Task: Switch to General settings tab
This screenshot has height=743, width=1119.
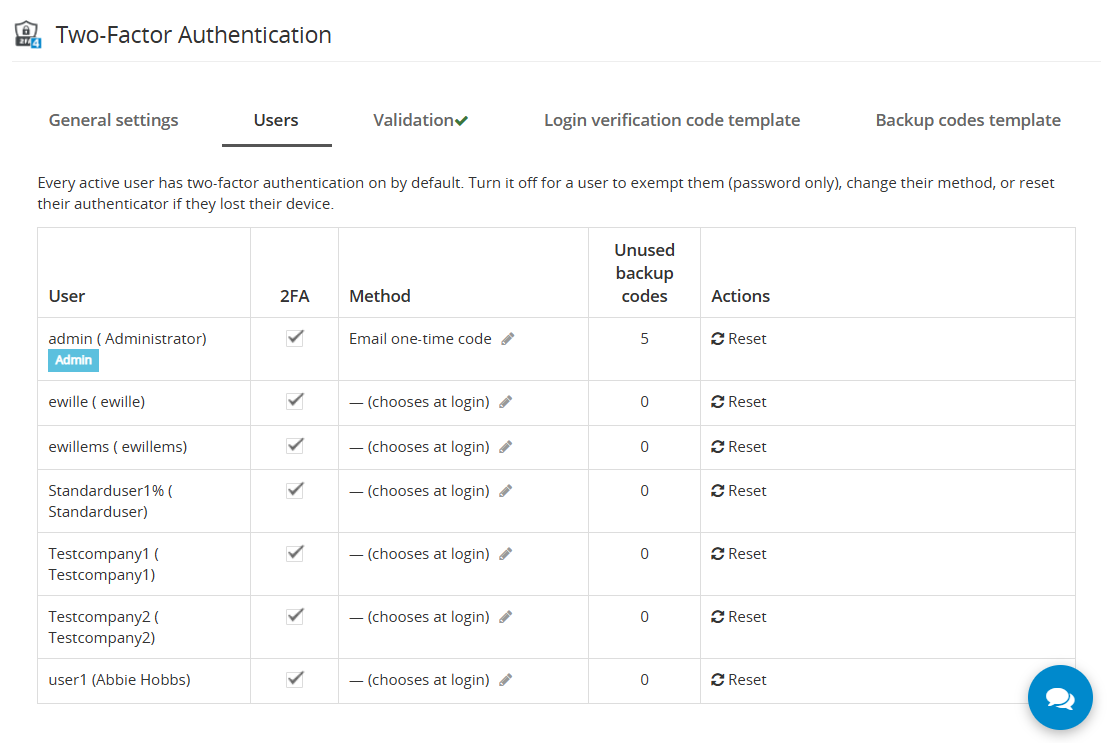Action: click(x=113, y=120)
